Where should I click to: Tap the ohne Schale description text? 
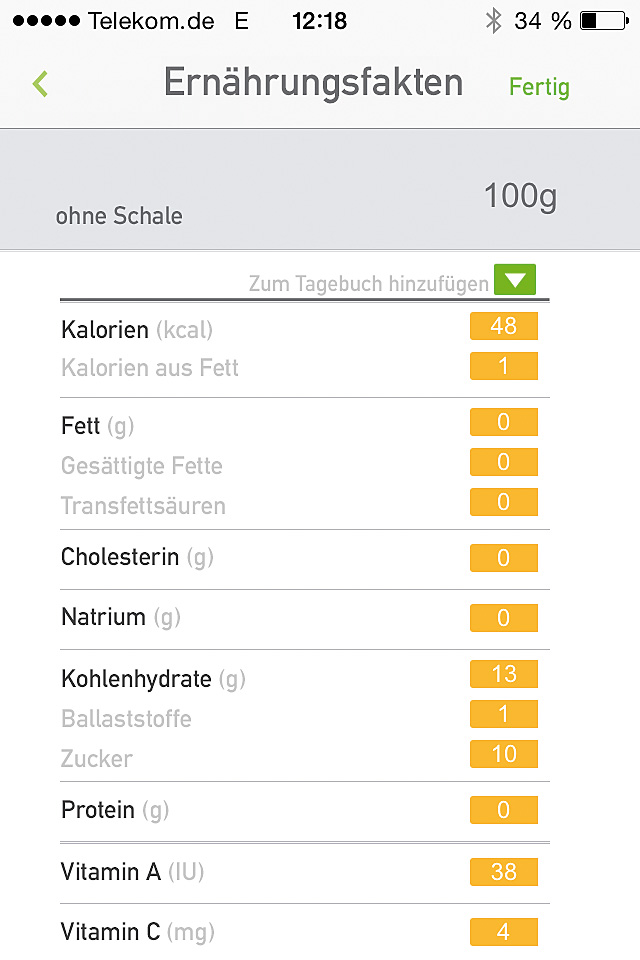coord(119,216)
